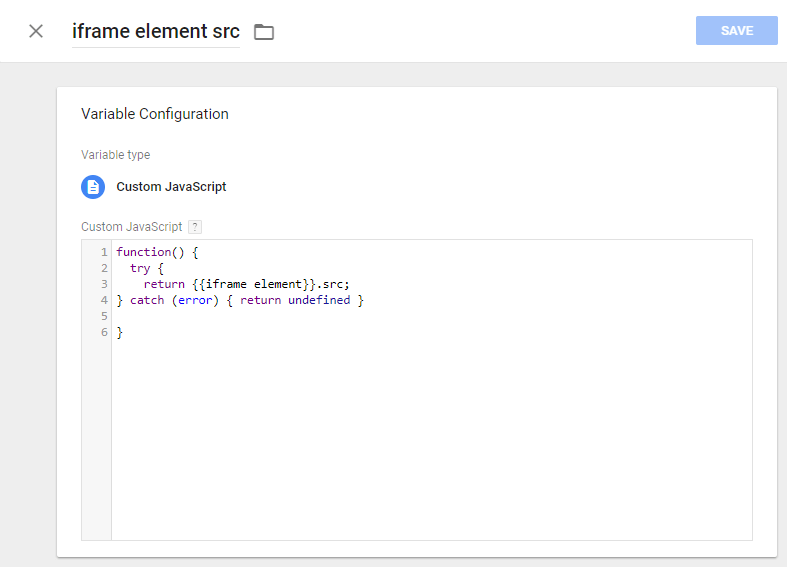
Task: Close the variable editor with X
Action: [x=36, y=31]
